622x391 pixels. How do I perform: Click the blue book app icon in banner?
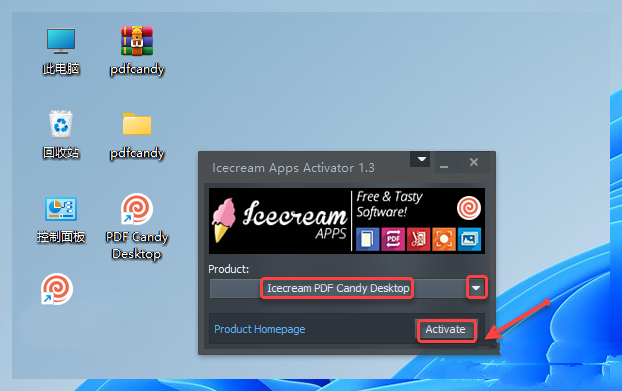click(x=367, y=239)
